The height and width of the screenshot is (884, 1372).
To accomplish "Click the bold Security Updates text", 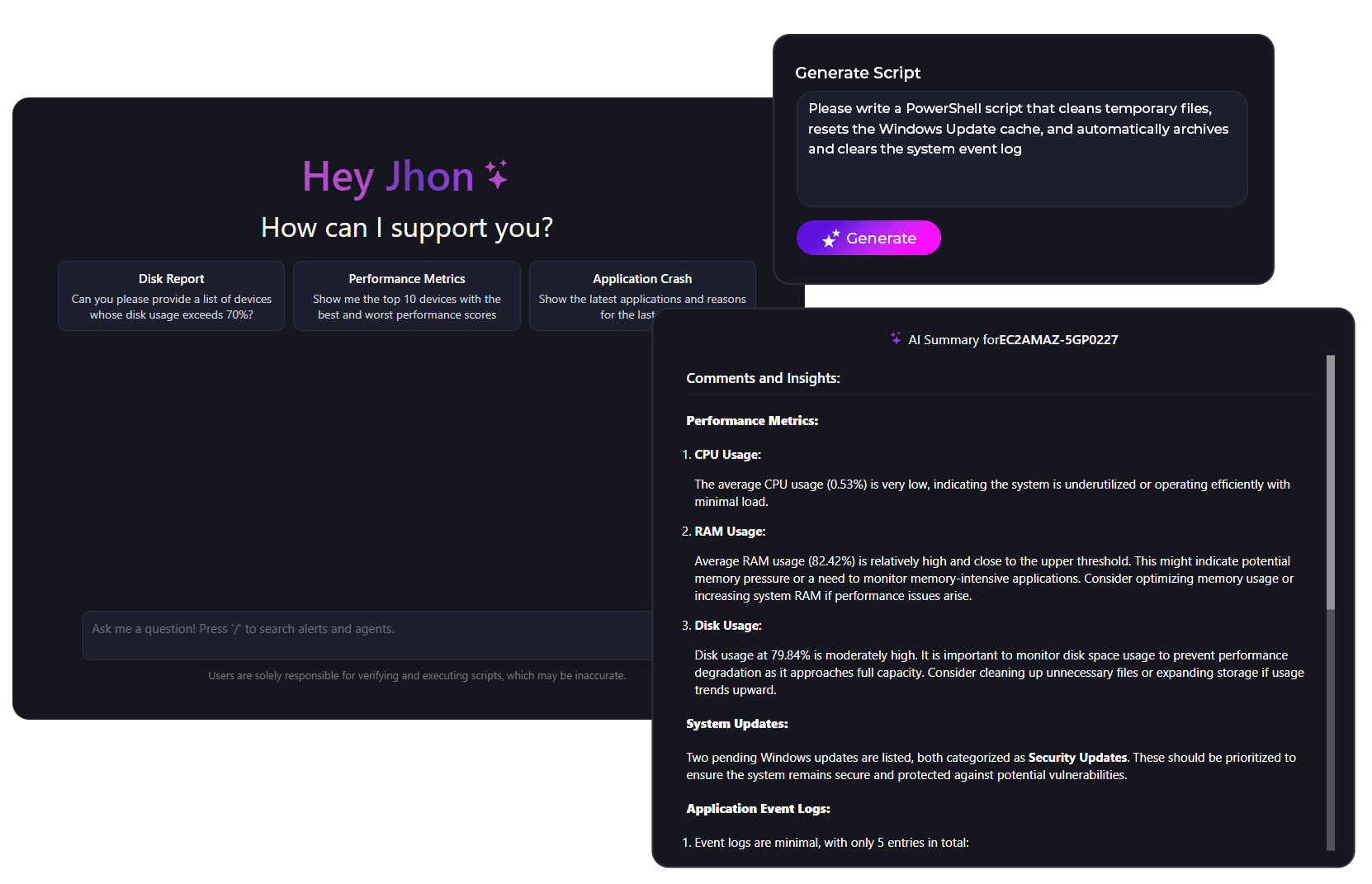I will tap(1077, 758).
